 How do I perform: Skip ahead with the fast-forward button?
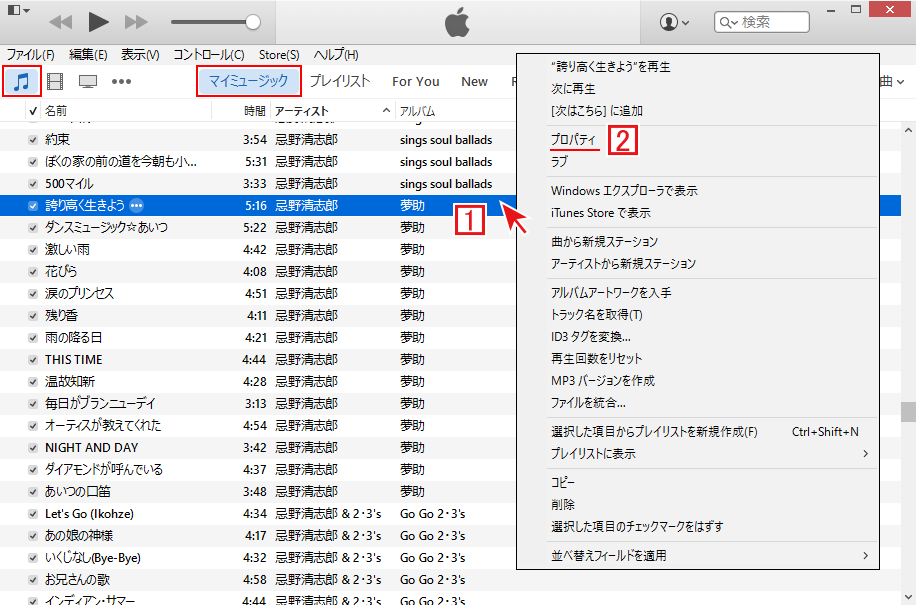(x=136, y=22)
